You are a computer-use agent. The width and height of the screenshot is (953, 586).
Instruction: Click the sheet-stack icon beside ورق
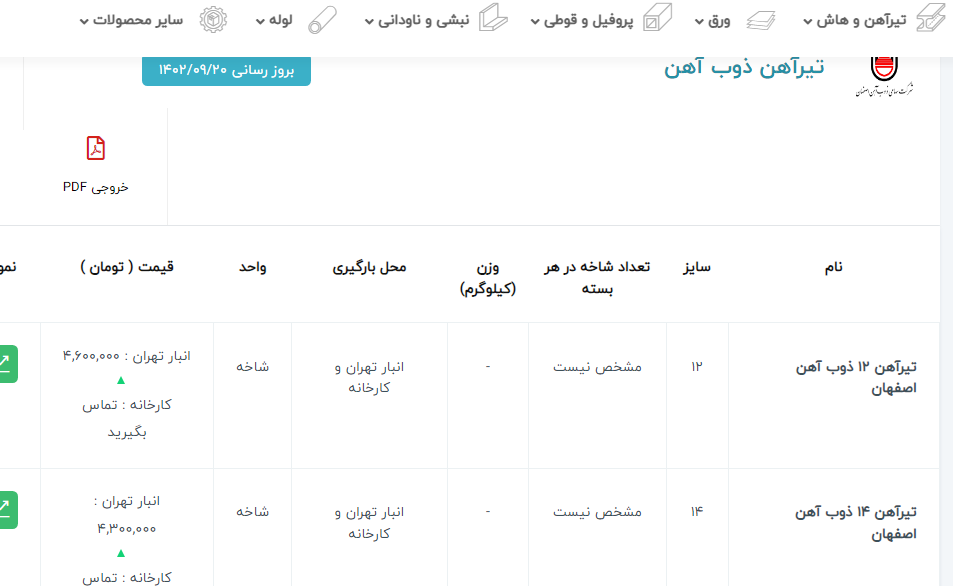(x=760, y=19)
